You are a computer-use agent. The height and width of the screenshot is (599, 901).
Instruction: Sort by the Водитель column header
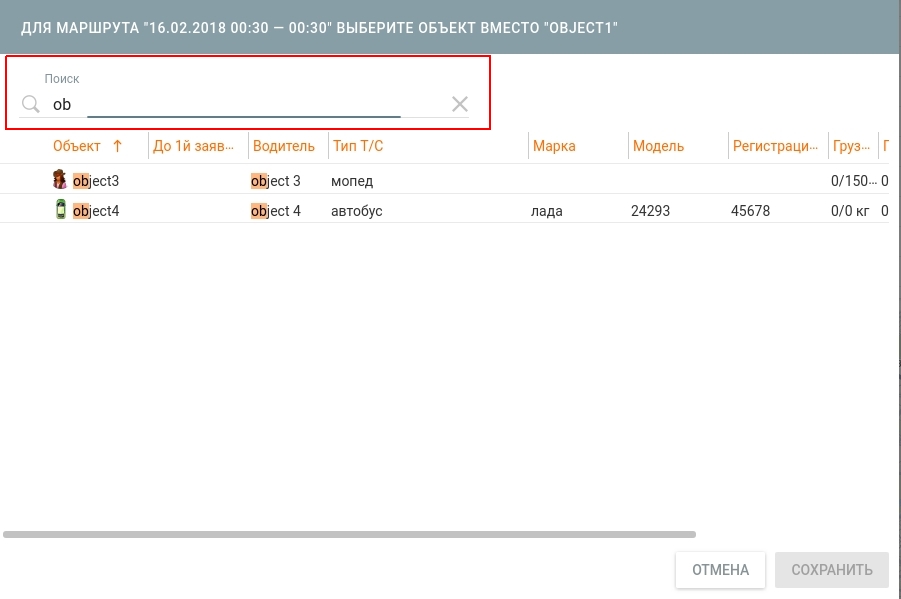[x=283, y=146]
